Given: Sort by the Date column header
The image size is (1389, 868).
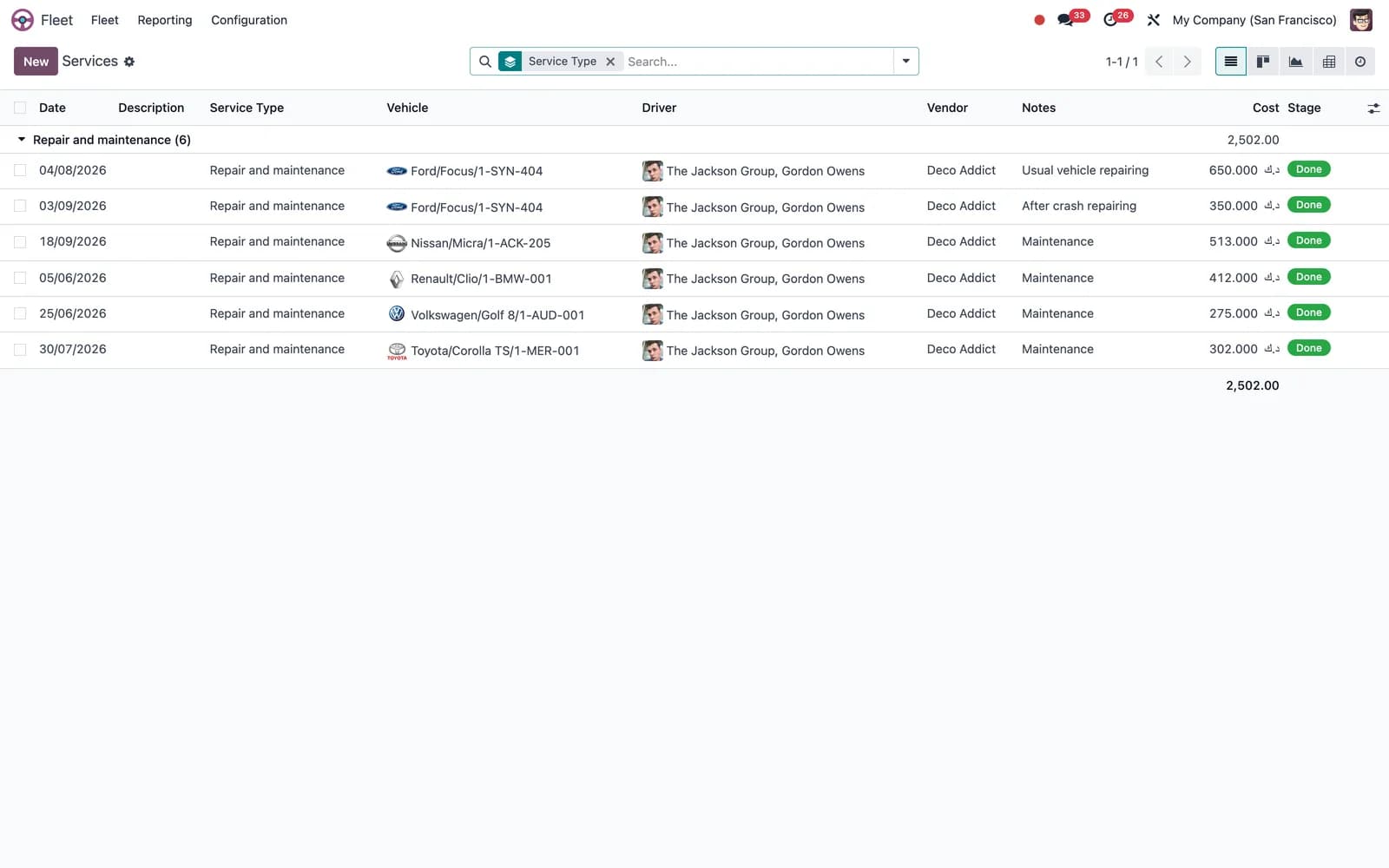Looking at the screenshot, I should click(52, 108).
